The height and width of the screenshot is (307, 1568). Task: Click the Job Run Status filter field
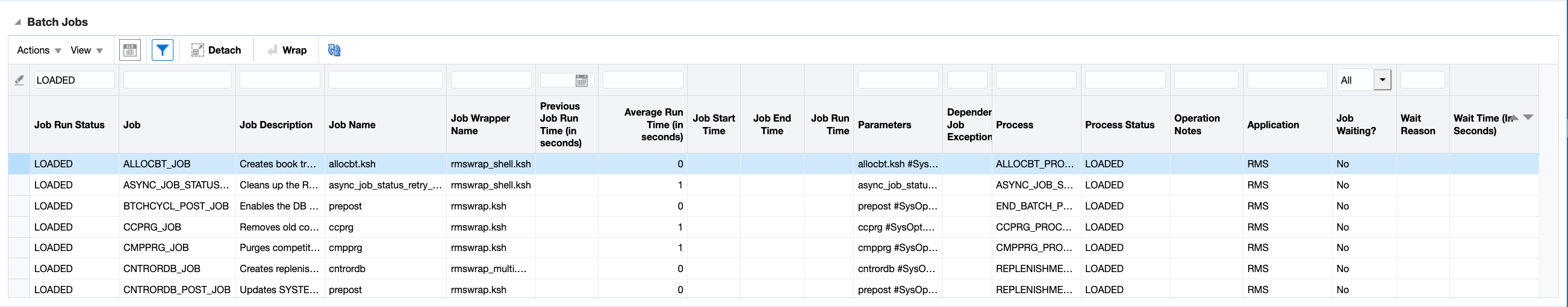click(74, 79)
